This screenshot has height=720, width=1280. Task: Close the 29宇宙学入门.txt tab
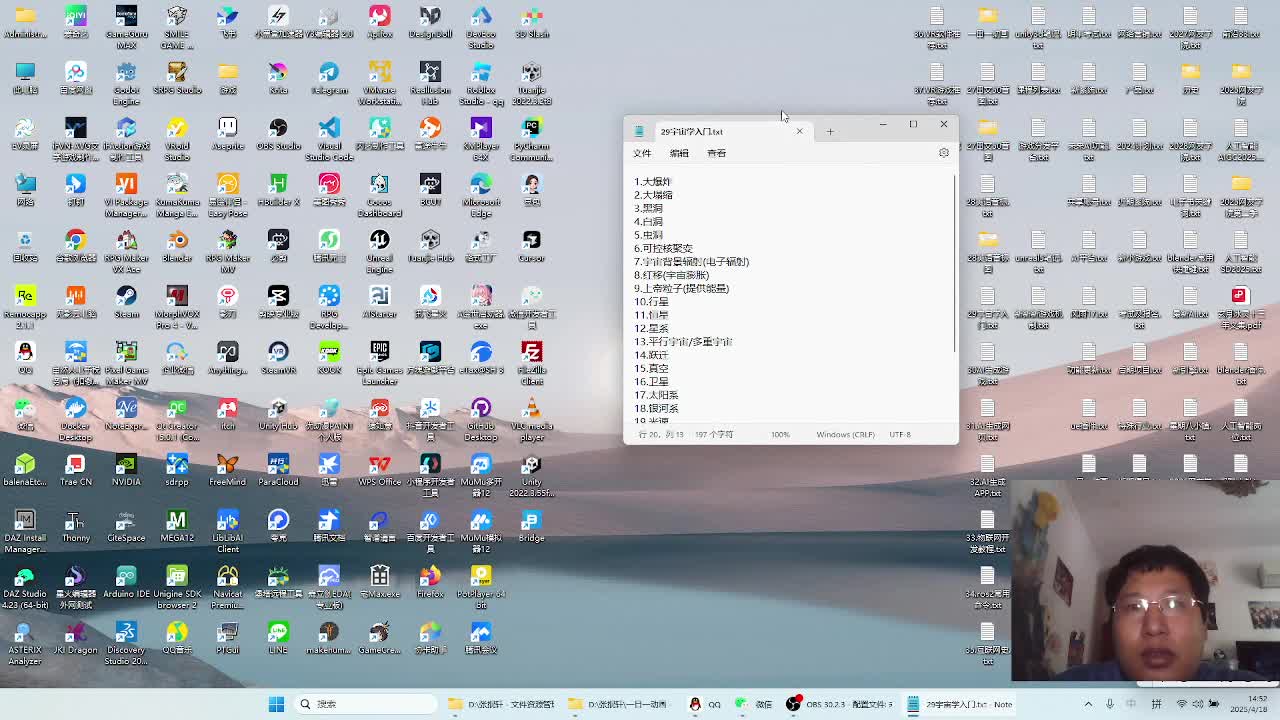799,131
